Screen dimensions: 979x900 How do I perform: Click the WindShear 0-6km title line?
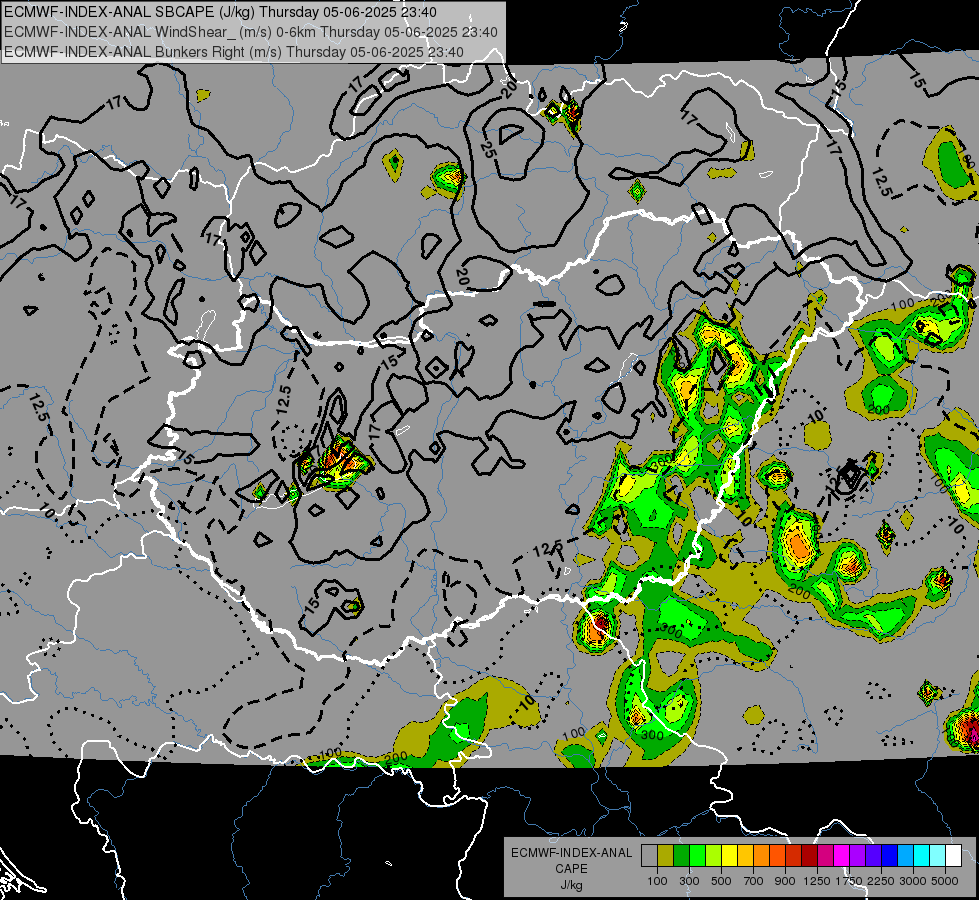251,32
